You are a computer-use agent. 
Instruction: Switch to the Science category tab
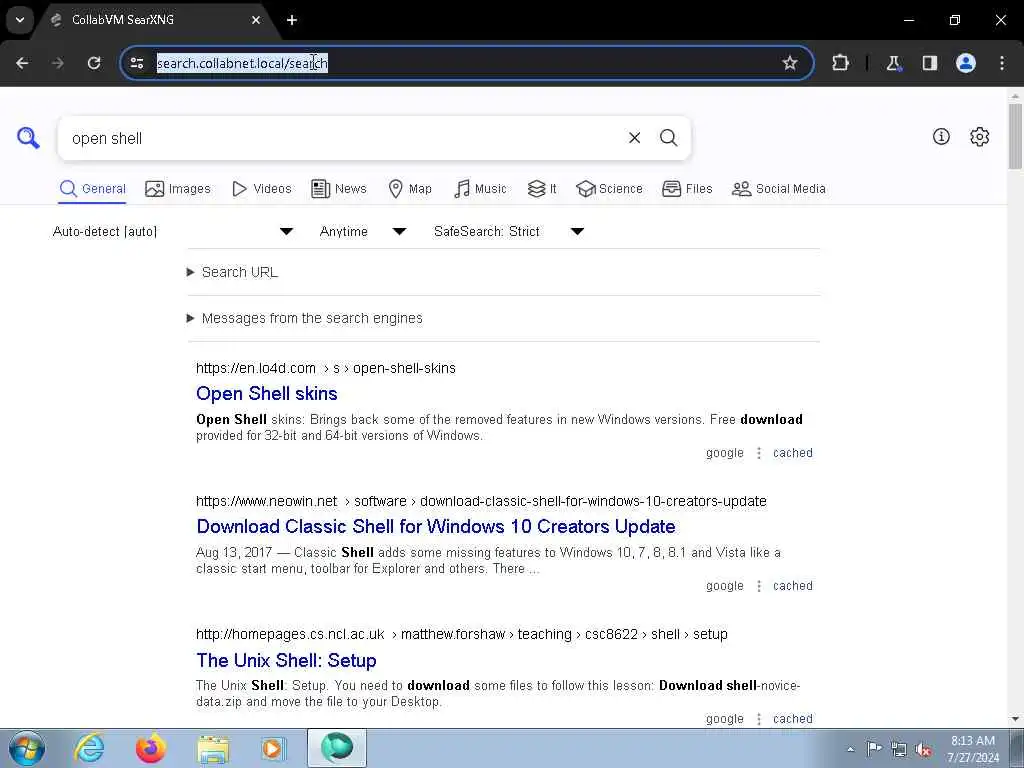point(609,189)
